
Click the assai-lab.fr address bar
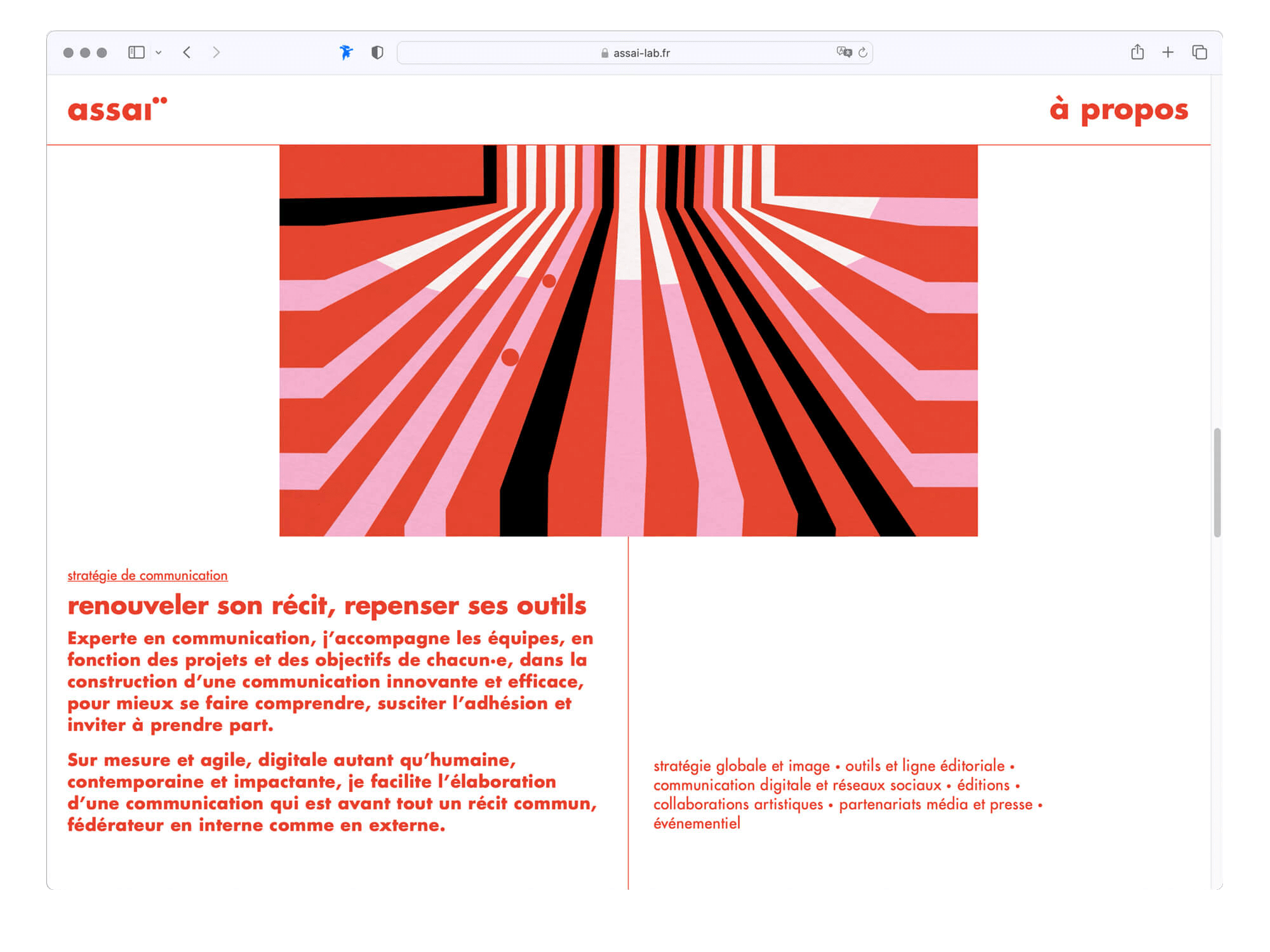[635, 53]
